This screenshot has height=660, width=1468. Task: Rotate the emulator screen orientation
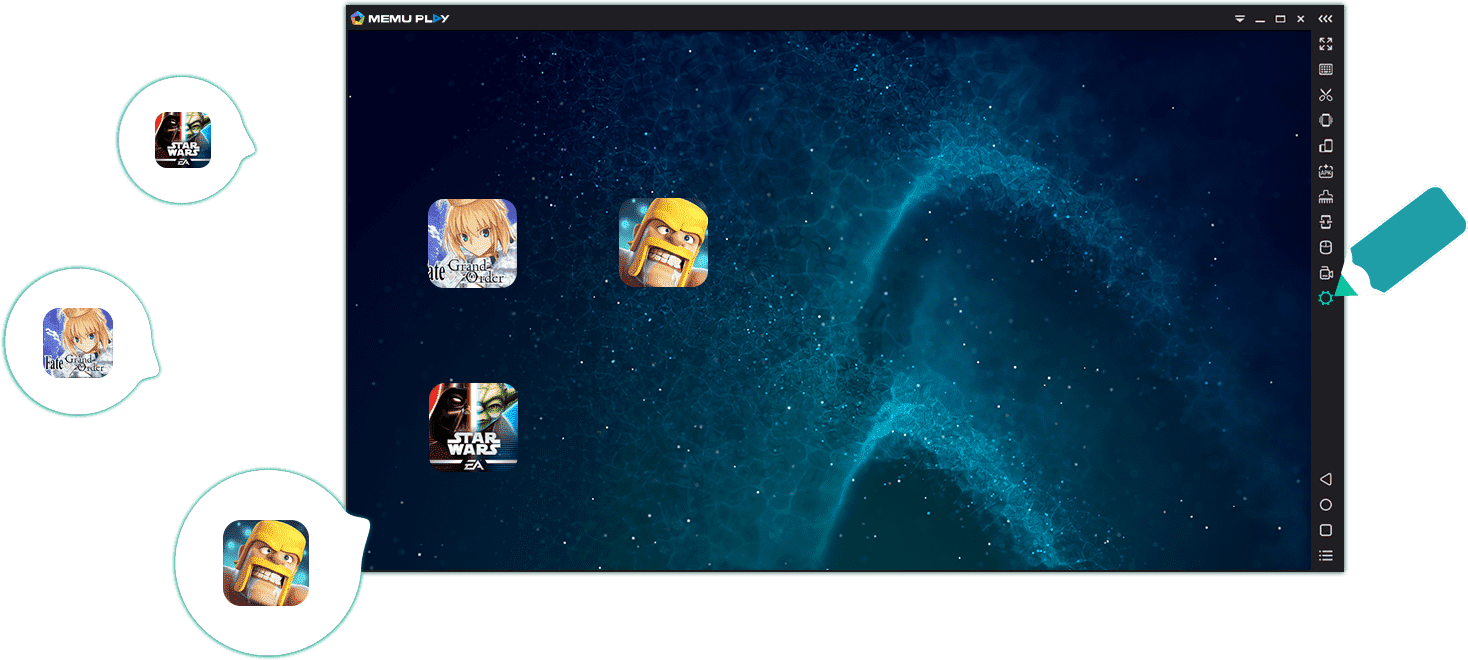click(x=1325, y=146)
